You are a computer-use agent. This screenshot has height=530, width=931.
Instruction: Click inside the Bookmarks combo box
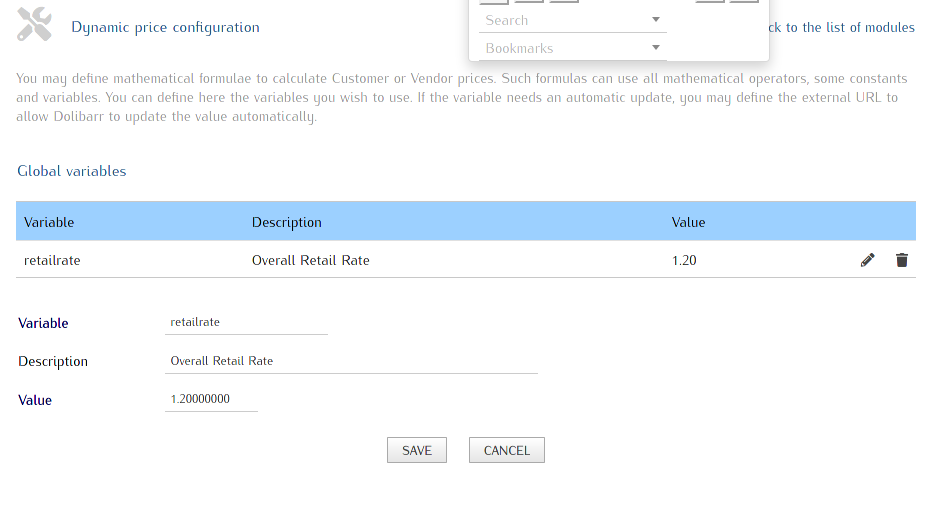pyautogui.click(x=572, y=48)
